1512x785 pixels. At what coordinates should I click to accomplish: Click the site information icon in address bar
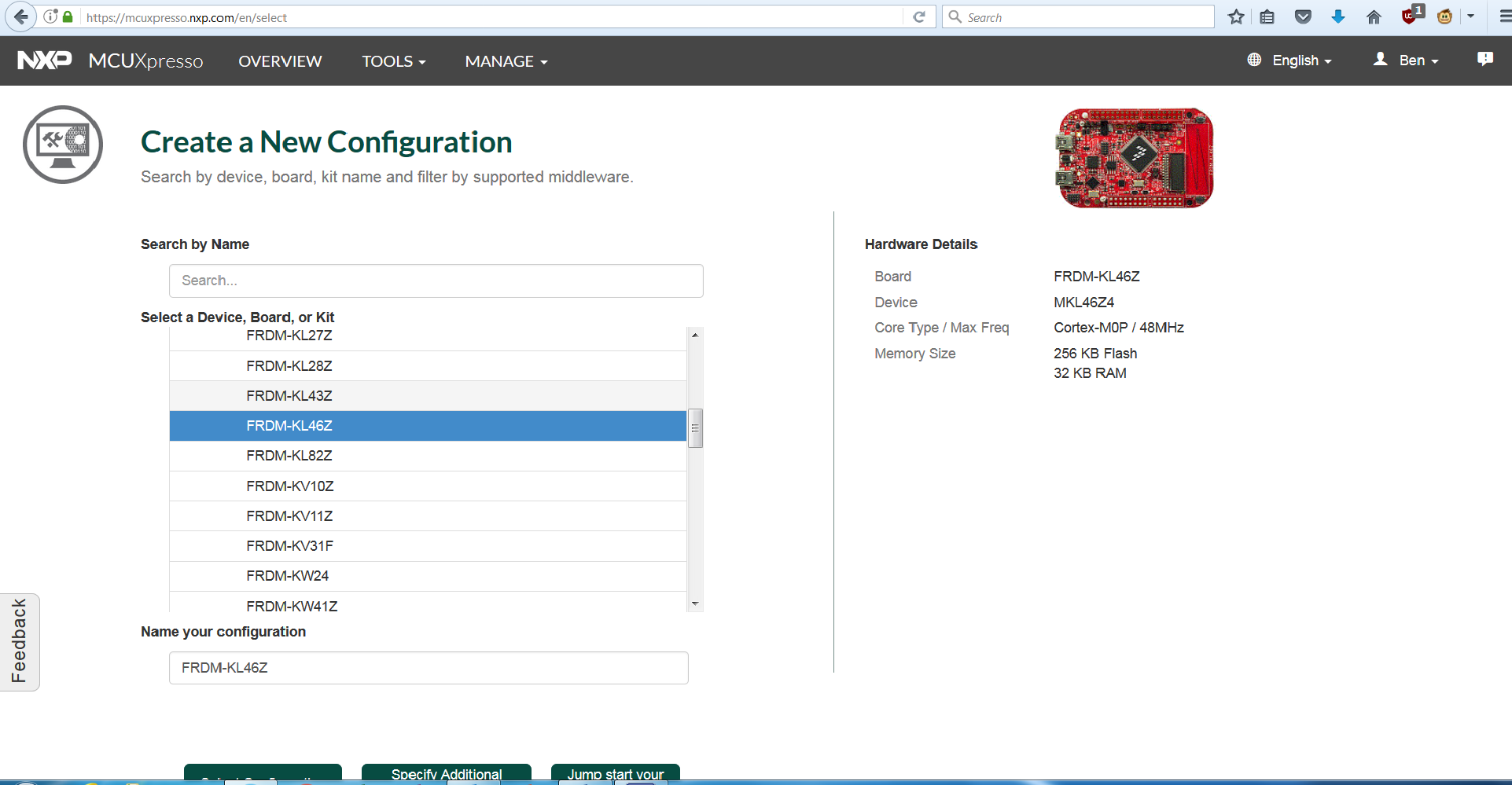50,17
